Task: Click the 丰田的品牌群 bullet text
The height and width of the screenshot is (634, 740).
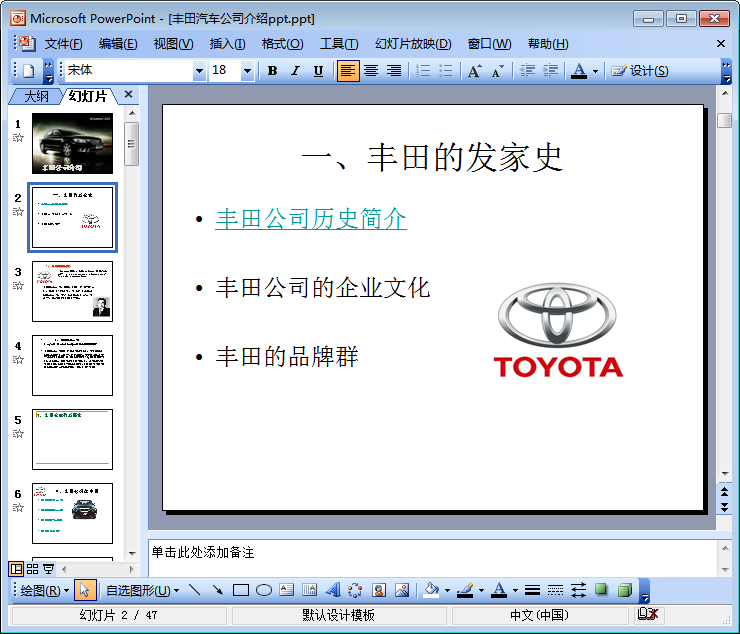Action: 287,357
